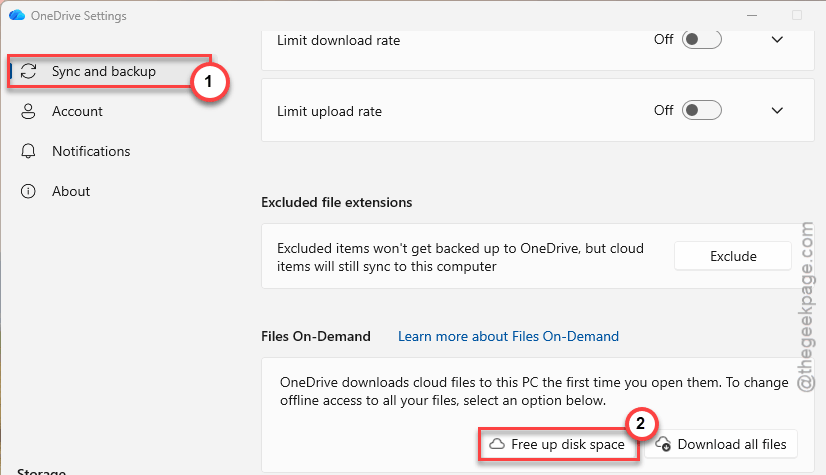The image size is (826, 475).
Task: Click the Limit download rate label
Action: click(x=338, y=40)
